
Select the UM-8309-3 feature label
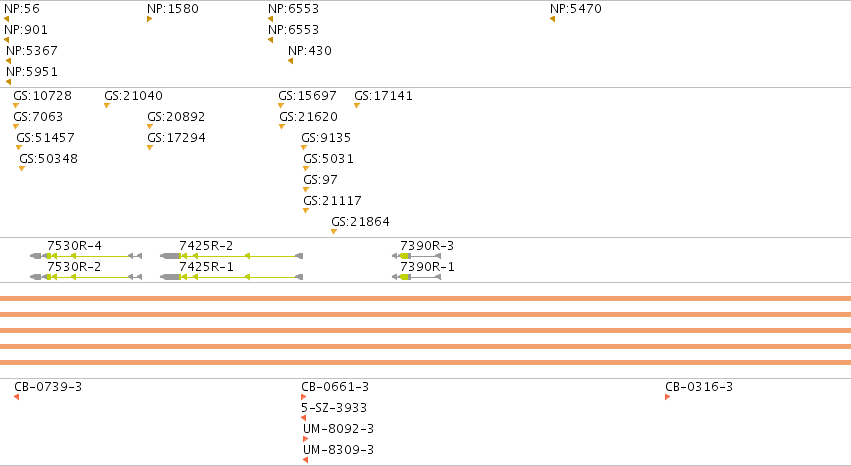pos(339,450)
